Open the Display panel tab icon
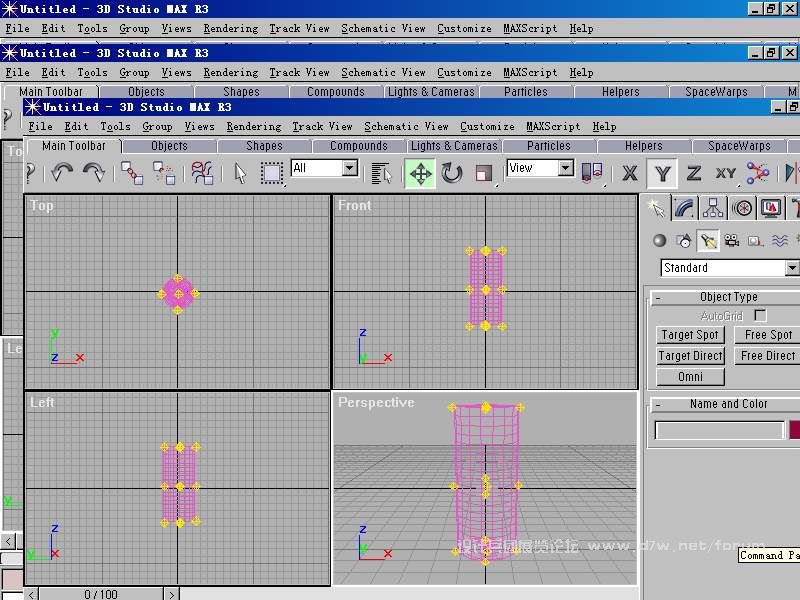Image resolution: width=800 pixels, height=600 pixels. [771, 208]
